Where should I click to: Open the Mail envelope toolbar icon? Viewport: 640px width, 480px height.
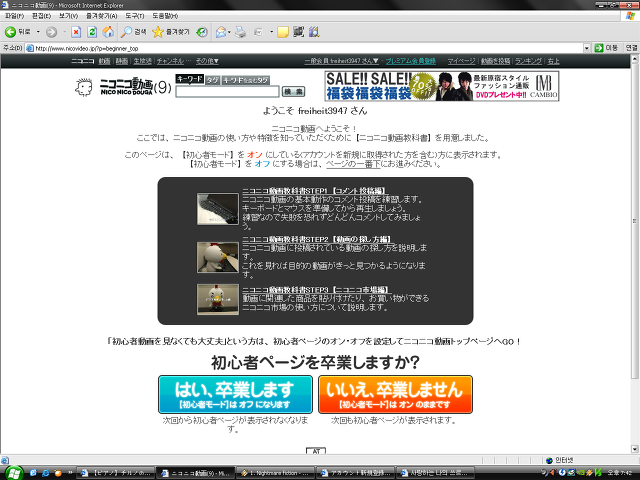point(221,32)
